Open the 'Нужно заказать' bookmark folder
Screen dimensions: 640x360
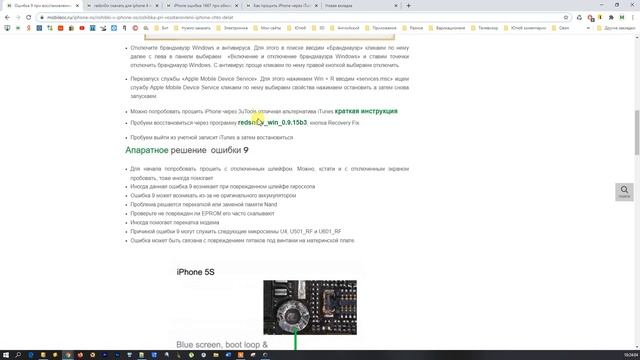(193, 28)
